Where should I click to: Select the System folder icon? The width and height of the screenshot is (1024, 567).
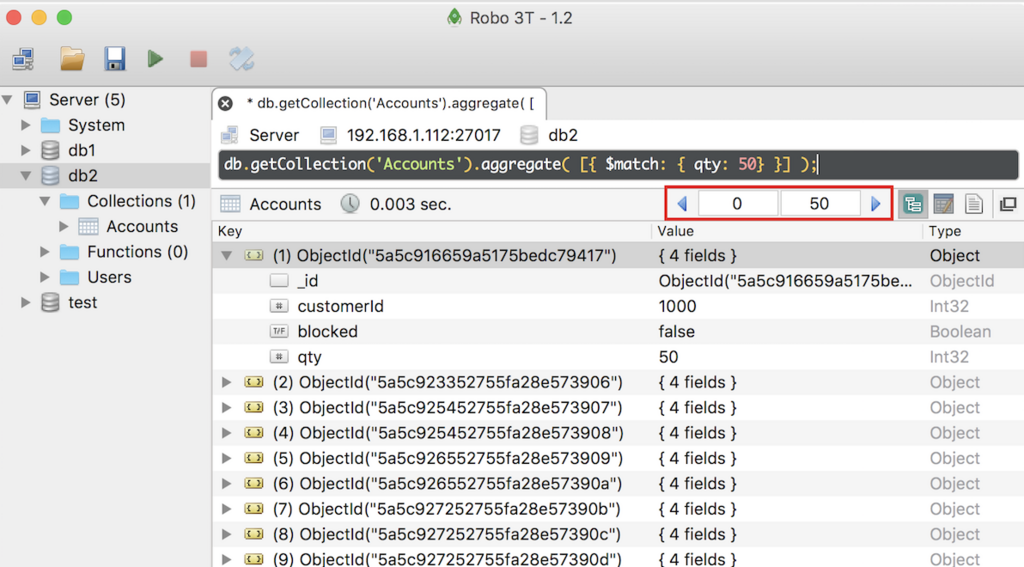click(50, 125)
